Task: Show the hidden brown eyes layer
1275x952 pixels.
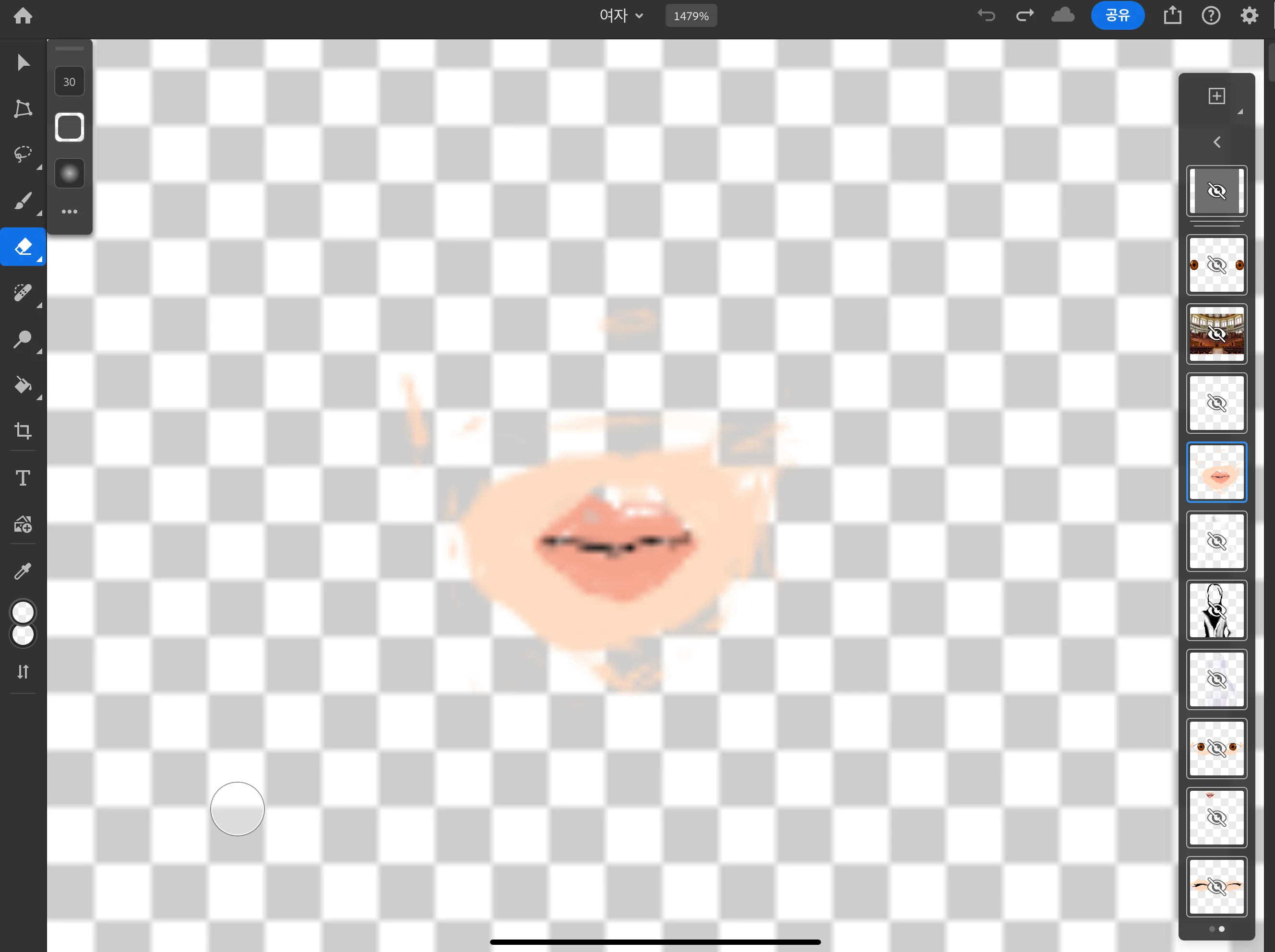Action: [x=1216, y=265]
